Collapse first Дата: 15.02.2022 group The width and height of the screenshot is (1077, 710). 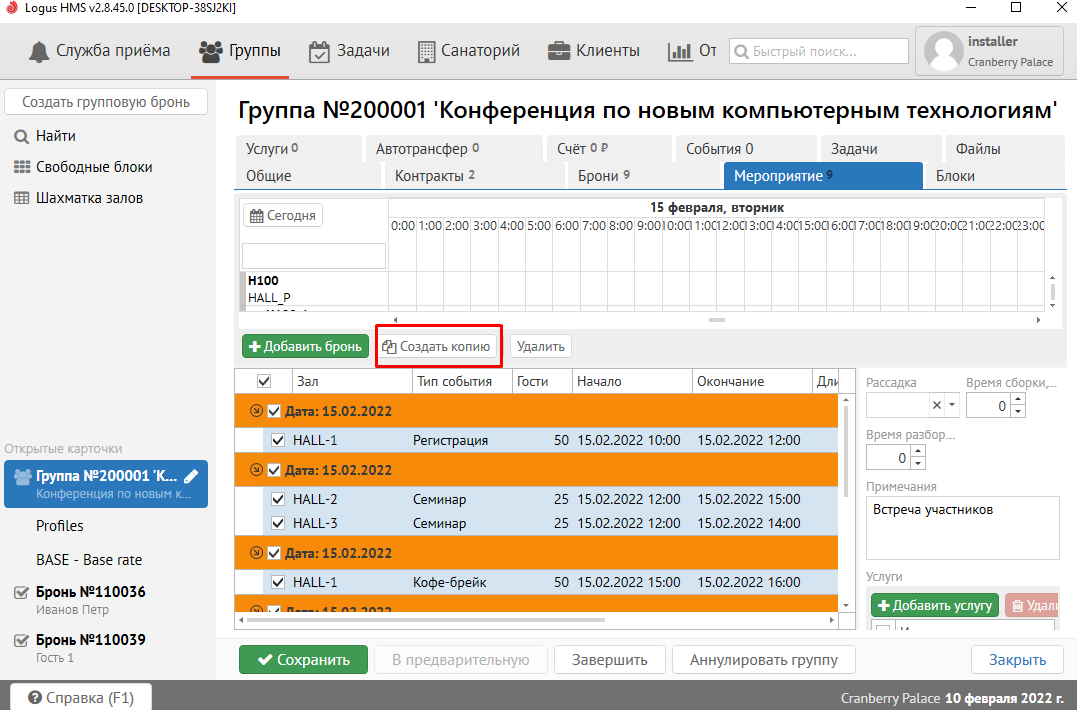click(256, 411)
